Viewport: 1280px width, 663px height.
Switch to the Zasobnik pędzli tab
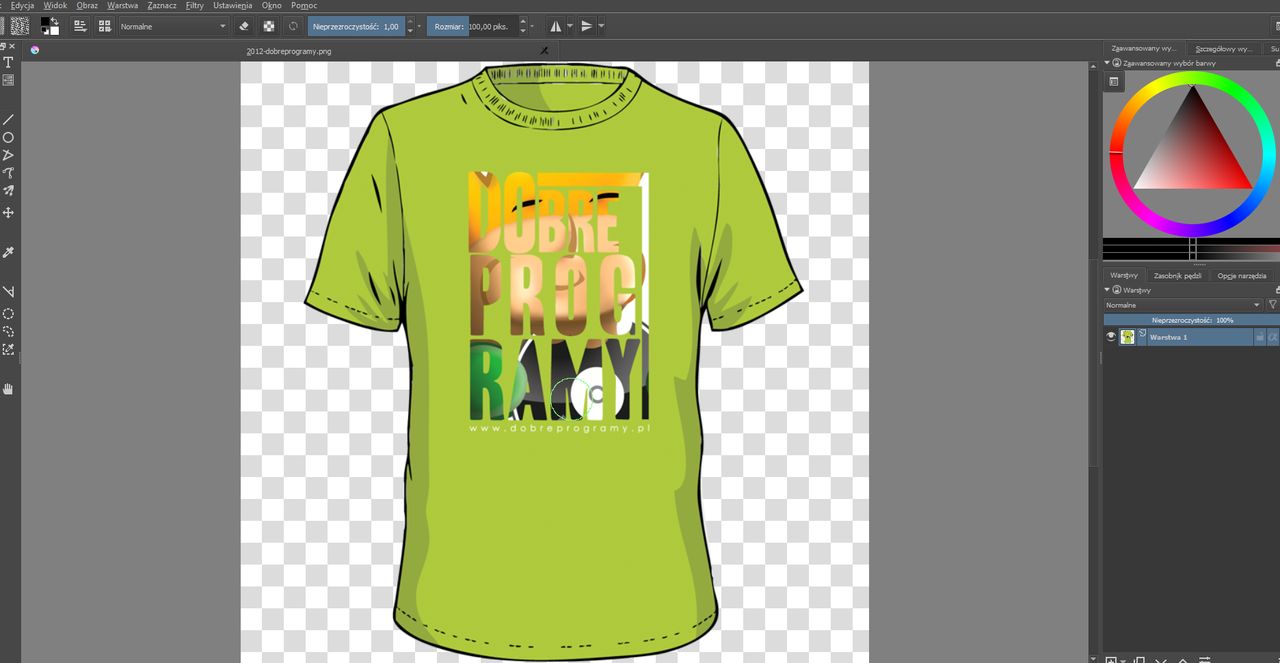pos(1177,275)
